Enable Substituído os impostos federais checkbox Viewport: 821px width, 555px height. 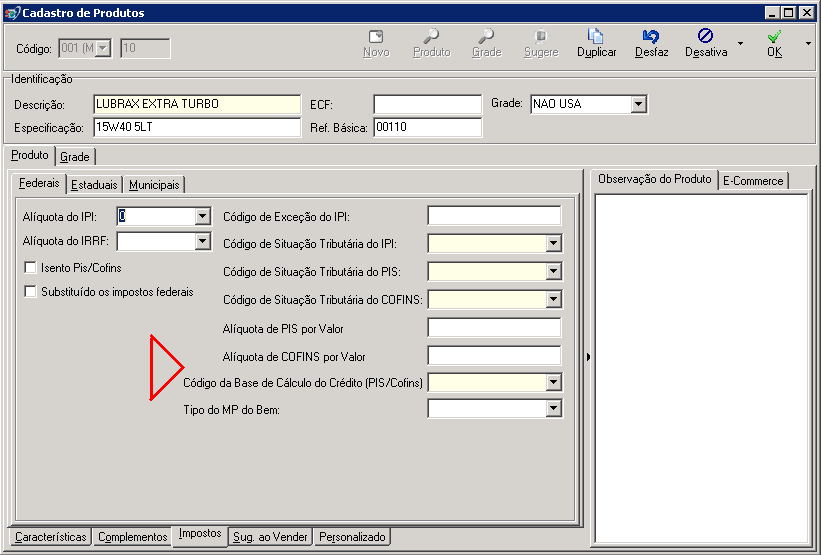(x=30, y=292)
